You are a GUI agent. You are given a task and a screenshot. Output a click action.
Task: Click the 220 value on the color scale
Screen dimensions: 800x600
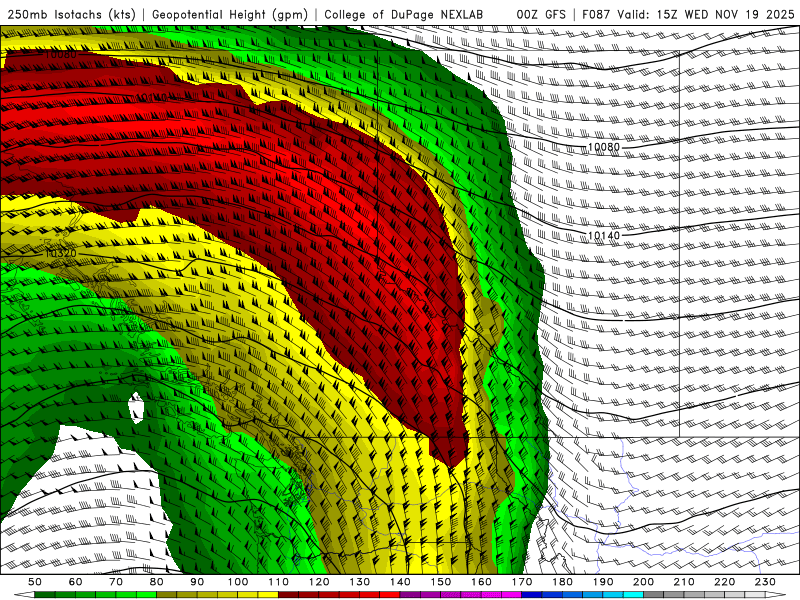pos(724,582)
